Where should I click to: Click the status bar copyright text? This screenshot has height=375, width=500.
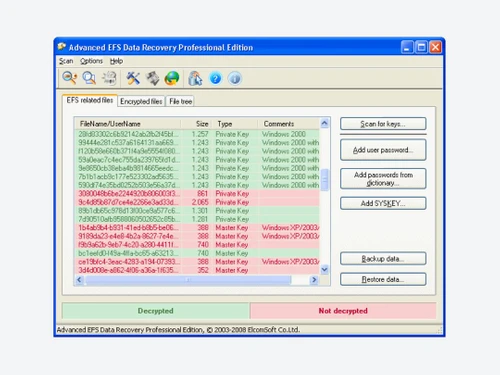click(x=178, y=330)
